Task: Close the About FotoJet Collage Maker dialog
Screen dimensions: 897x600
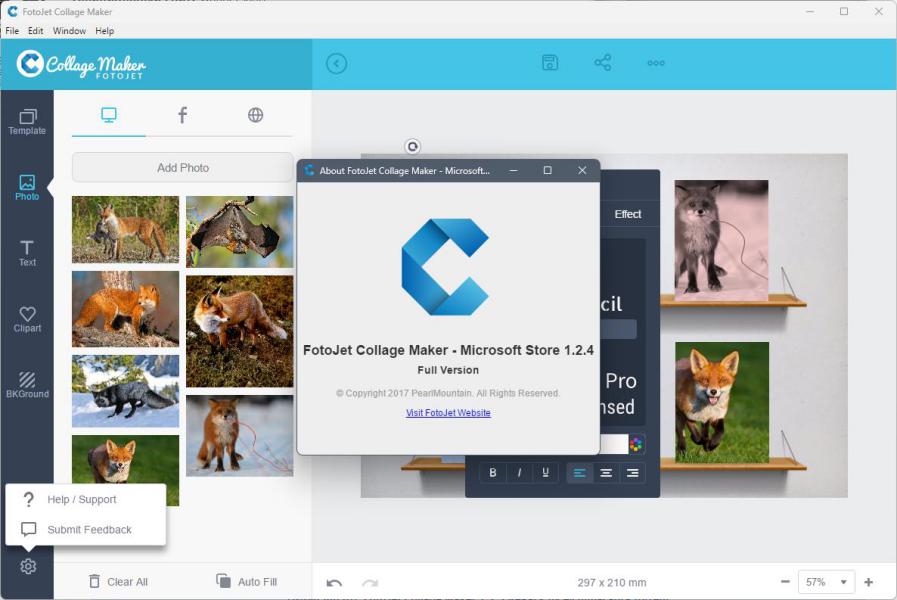Action: (x=582, y=170)
